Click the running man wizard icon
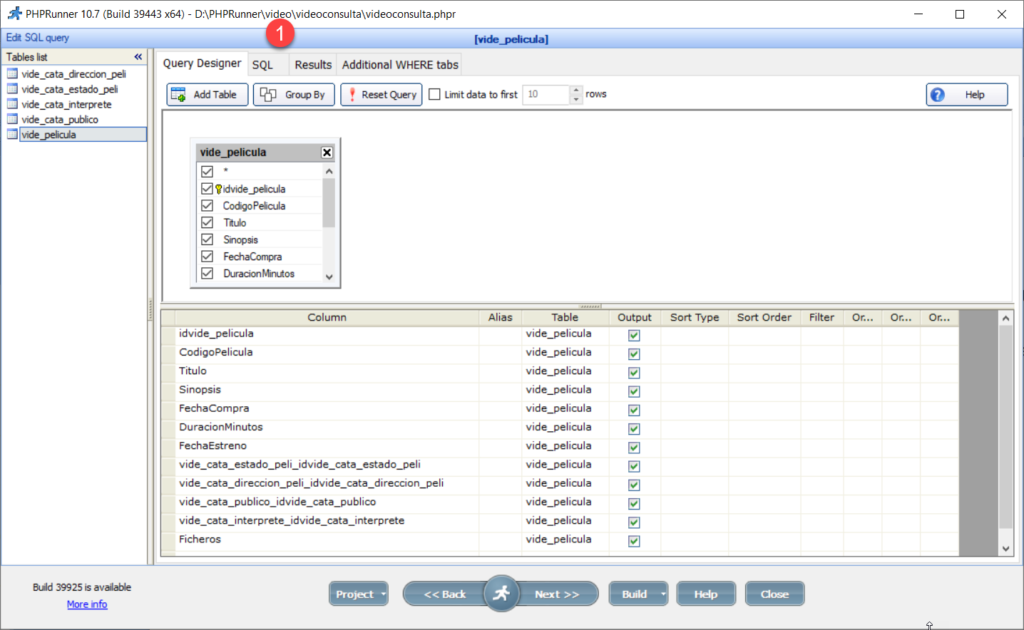Image resolution: width=1024 pixels, height=630 pixels. [501, 594]
